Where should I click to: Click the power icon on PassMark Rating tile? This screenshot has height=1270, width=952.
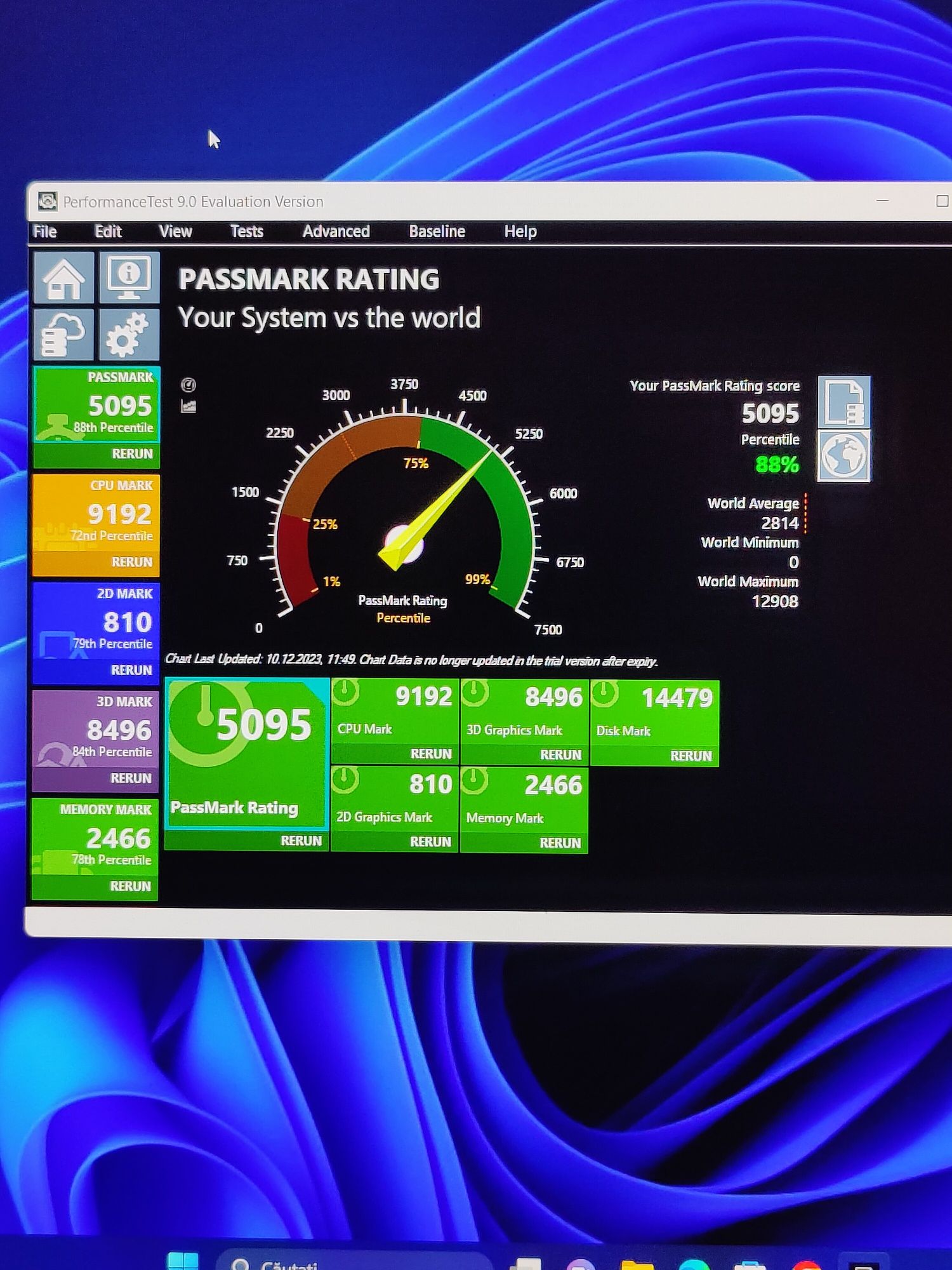[206, 723]
